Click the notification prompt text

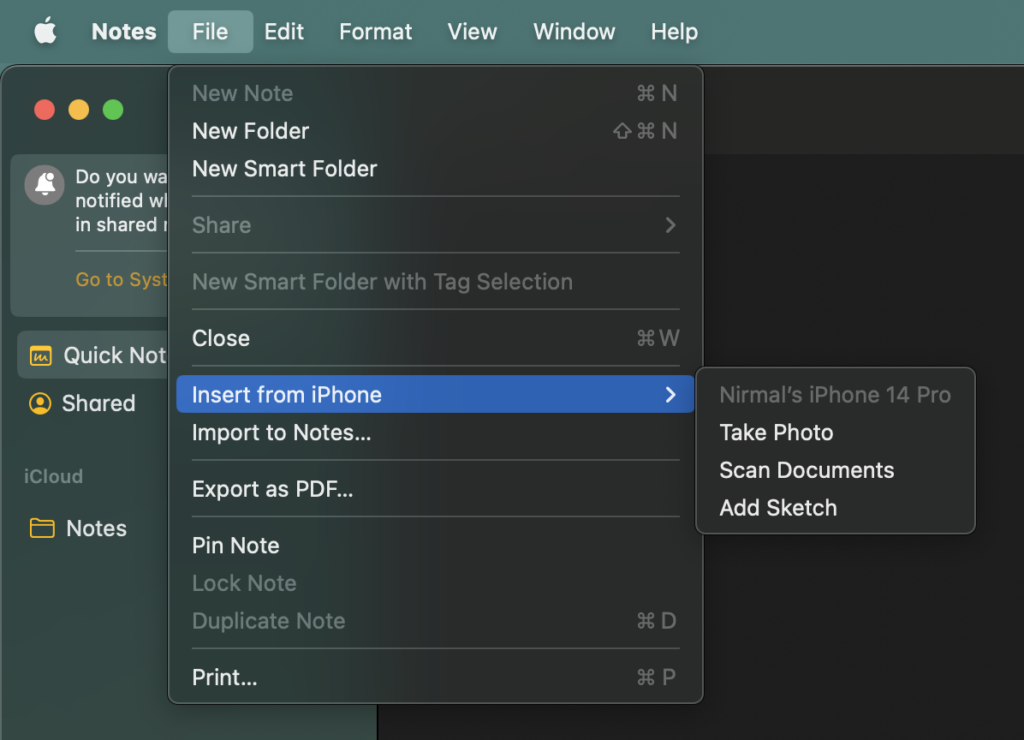pyautogui.click(x=121, y=201)
